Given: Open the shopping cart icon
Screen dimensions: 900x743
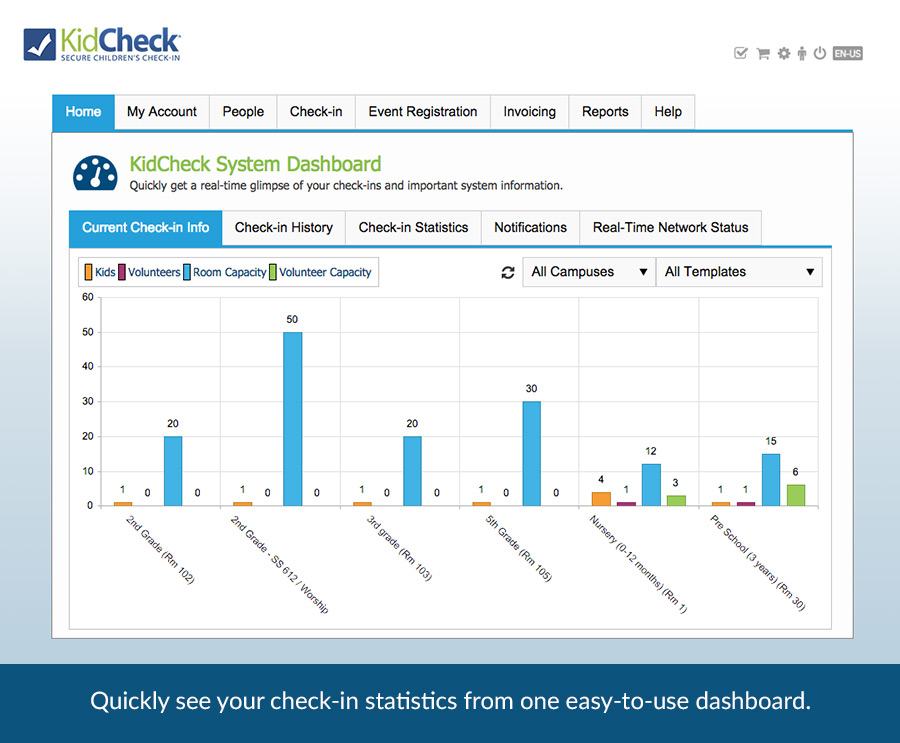Looking at the screenshot, I should tap(762, 53).
